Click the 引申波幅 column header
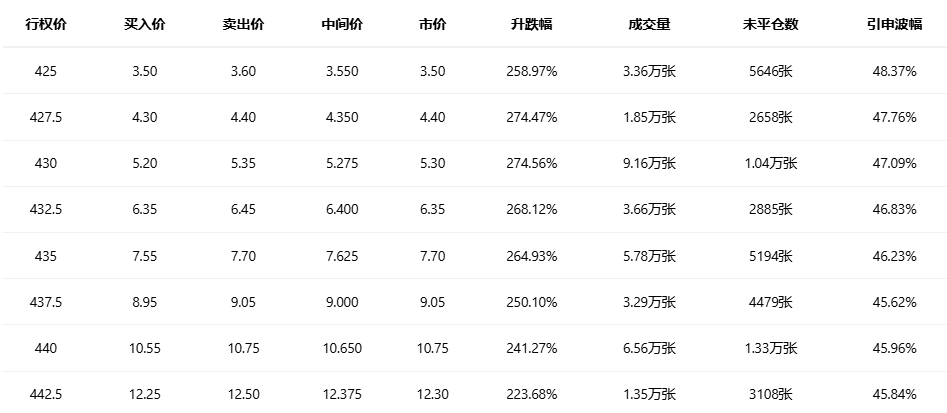 894,24
